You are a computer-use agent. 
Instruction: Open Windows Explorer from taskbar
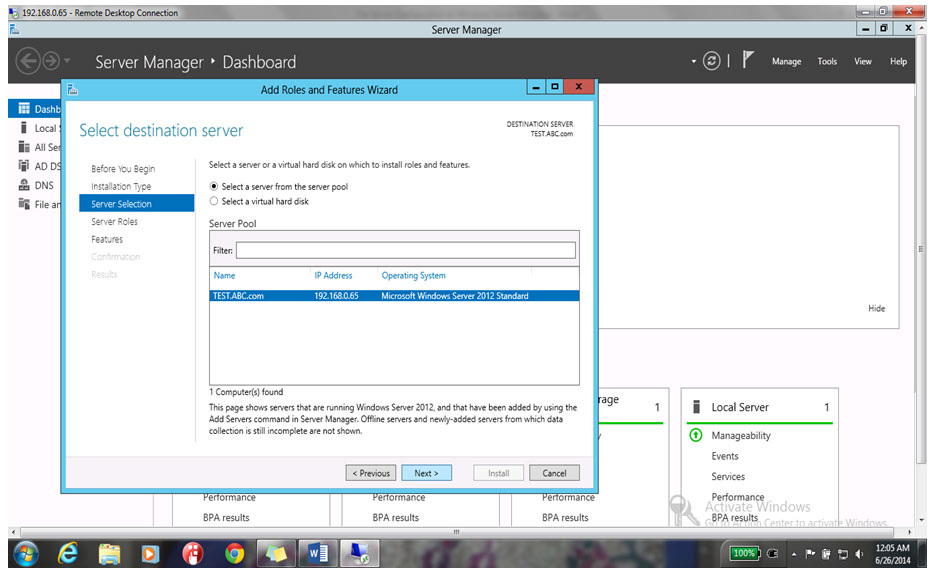tap(109, 555)
